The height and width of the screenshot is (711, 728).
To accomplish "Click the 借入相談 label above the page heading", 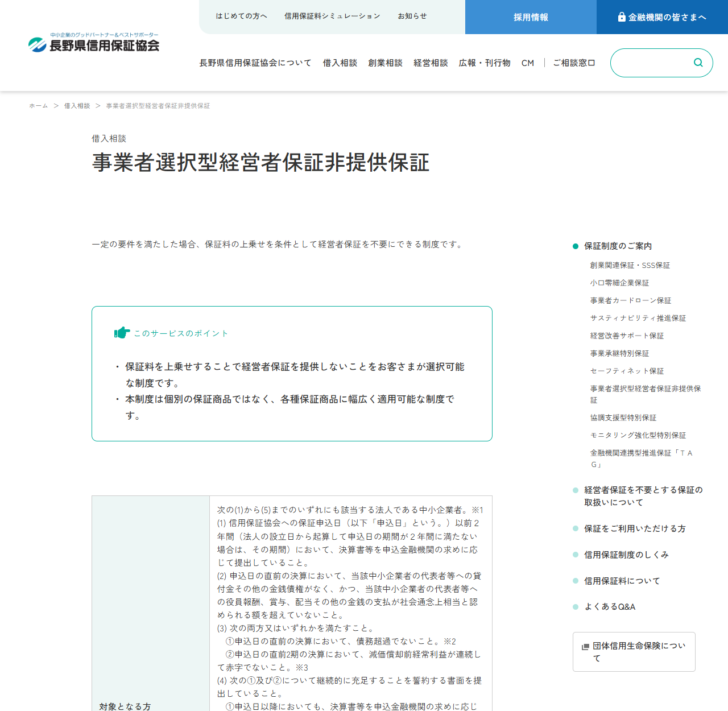I will 109,138.
